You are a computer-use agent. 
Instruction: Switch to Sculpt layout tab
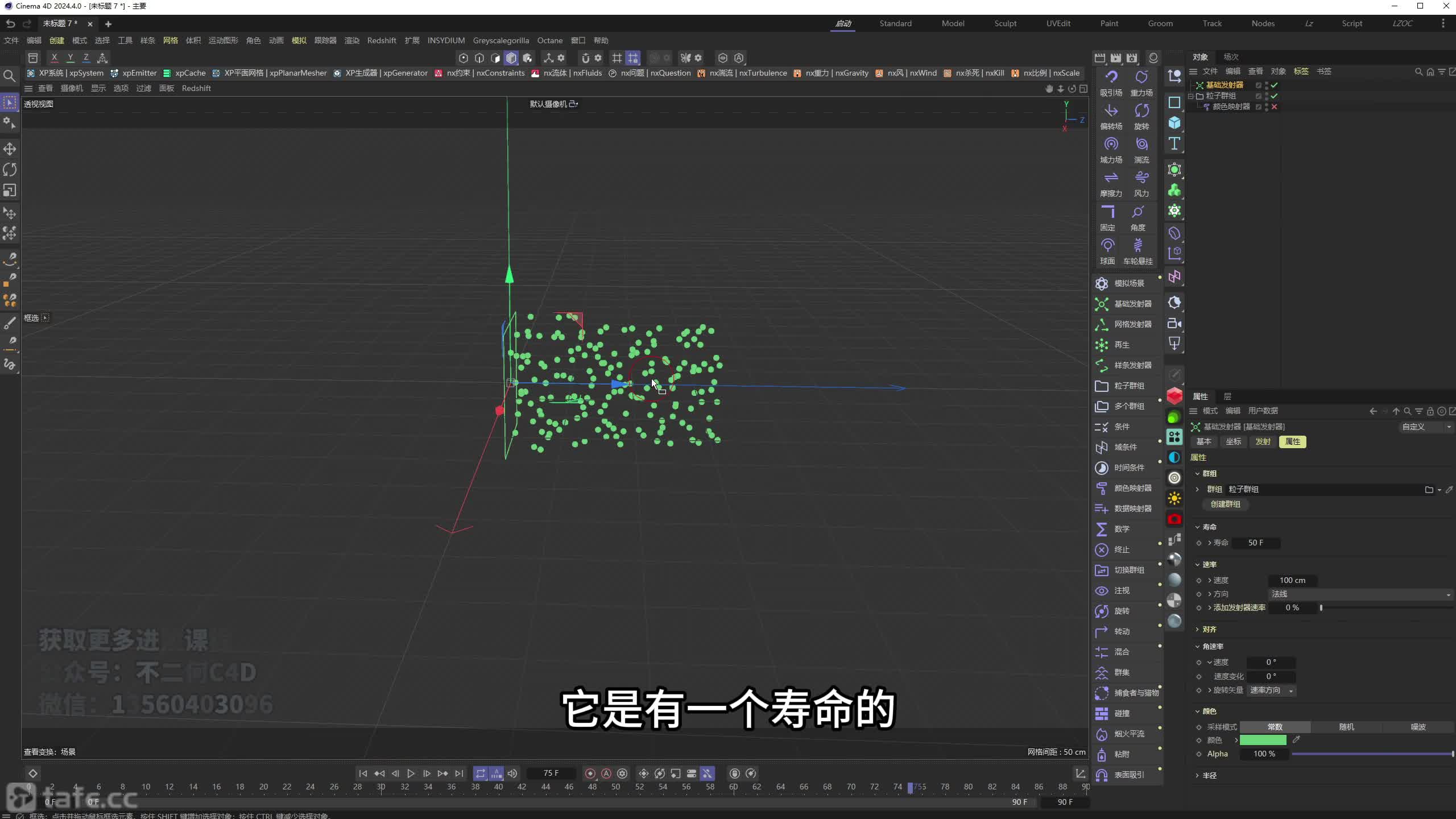(x=1005, y=23)
